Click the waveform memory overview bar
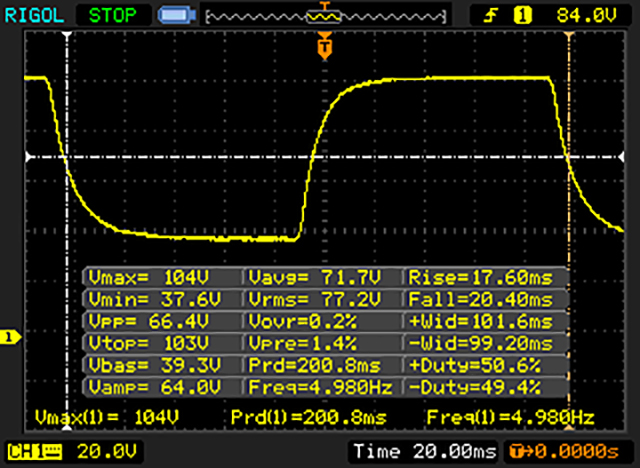640x468 pixels. click(322, 15)
